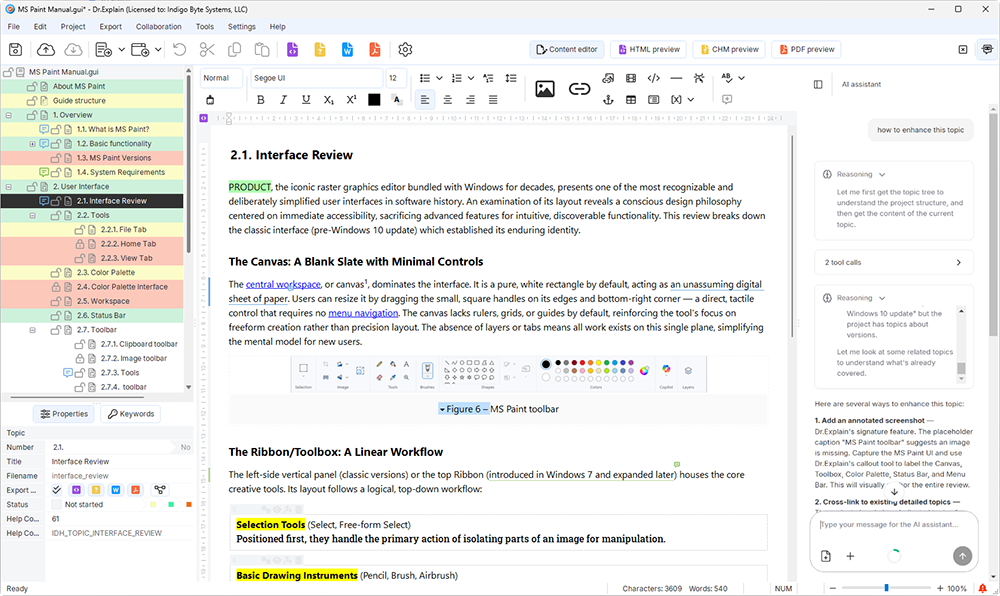Apply Superscript formatting
Viewport: 1000px width, 596px height.
tap(351, 99)
